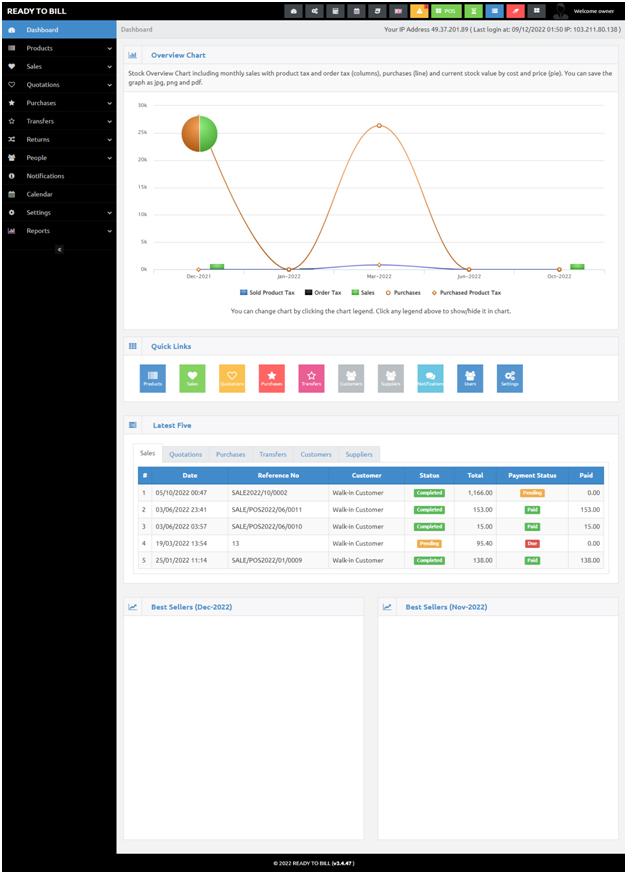Viewport: 627px width, 874px height.
Task: Open pink Transfers quick link tile
Action: pos(312,378)
